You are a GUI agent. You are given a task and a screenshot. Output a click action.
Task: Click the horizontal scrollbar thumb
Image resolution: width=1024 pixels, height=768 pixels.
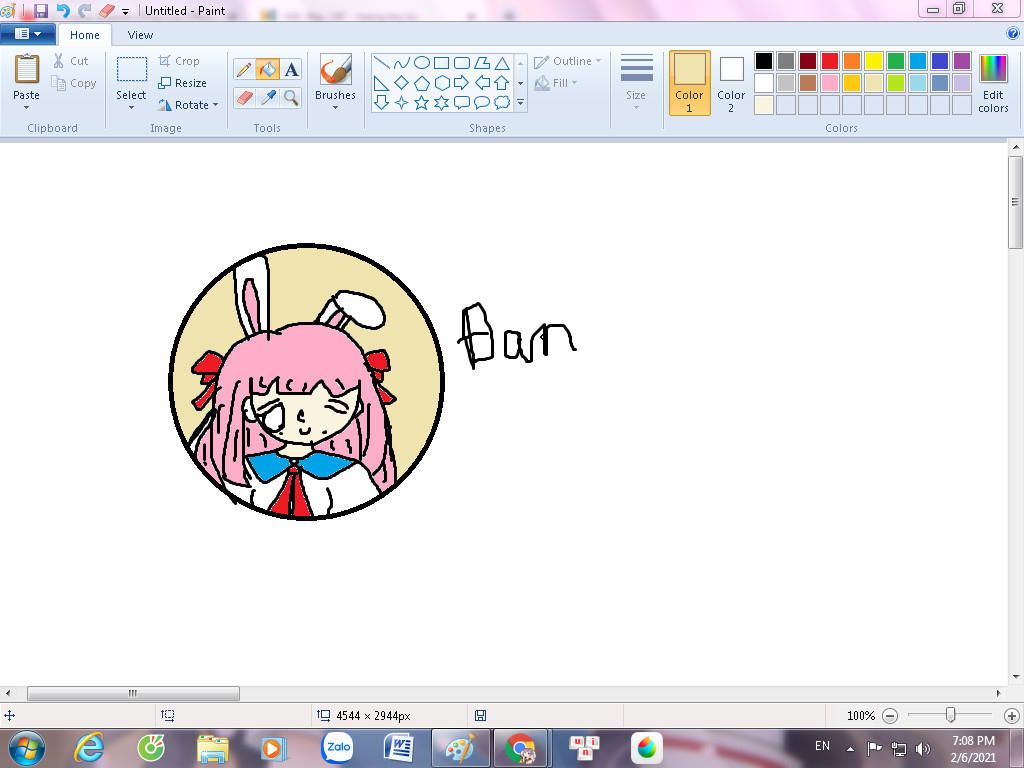pyautogui.click(x=133, y=694)
